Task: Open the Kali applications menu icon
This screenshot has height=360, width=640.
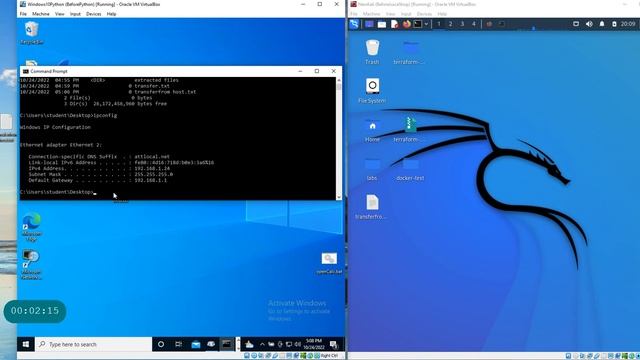Action: [x=354, y=24]
